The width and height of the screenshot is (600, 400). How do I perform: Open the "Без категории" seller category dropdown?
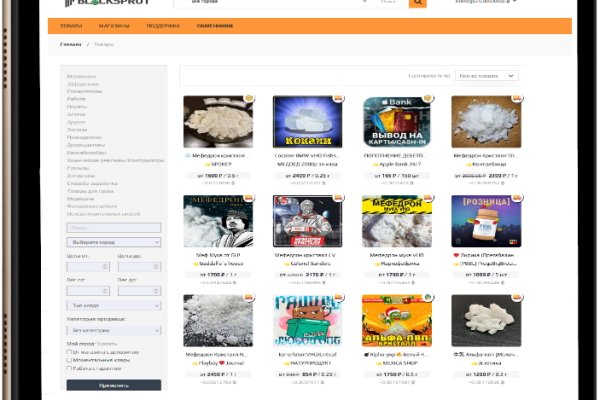pyautogui.click(x=113, y=330)
